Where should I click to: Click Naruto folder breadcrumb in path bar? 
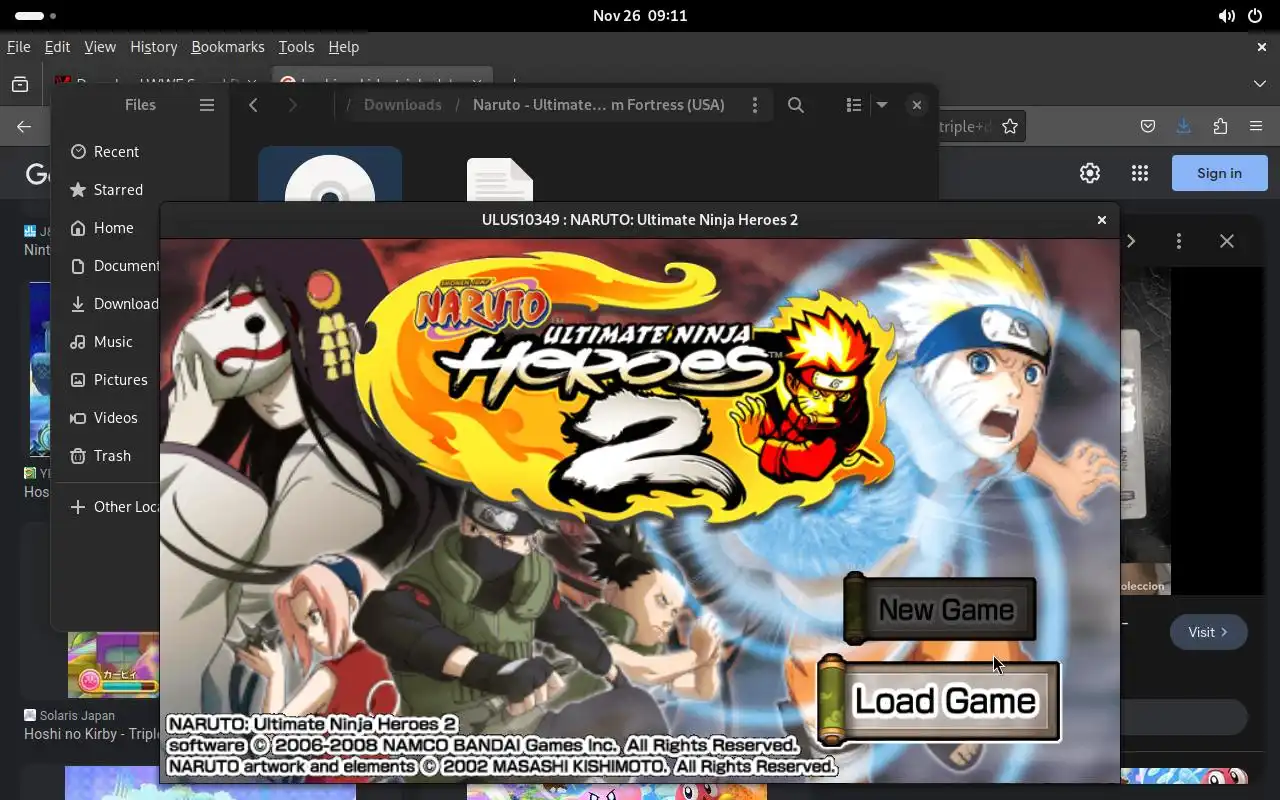tap(599, 105)
